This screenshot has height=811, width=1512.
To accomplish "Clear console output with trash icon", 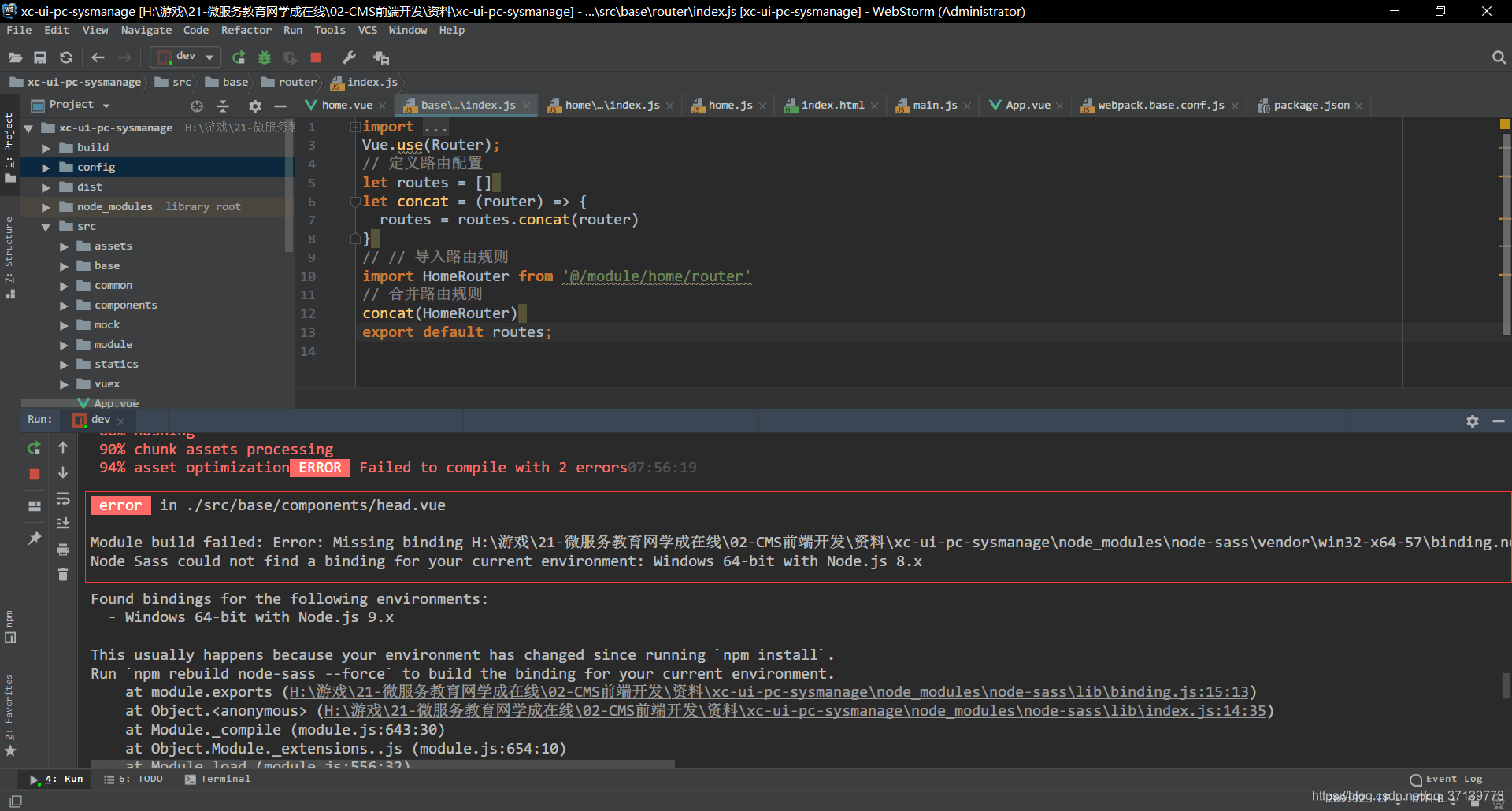I will 63,576.
